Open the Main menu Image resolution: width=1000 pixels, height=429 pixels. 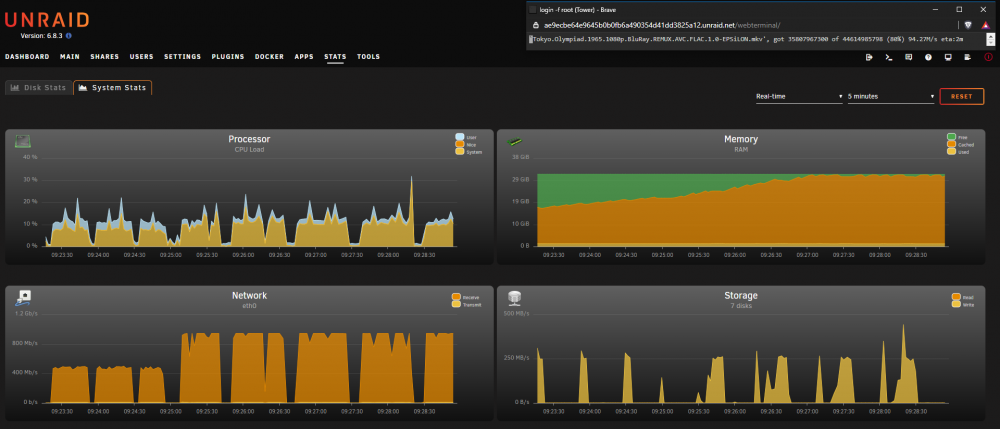(x=70, y=57)
